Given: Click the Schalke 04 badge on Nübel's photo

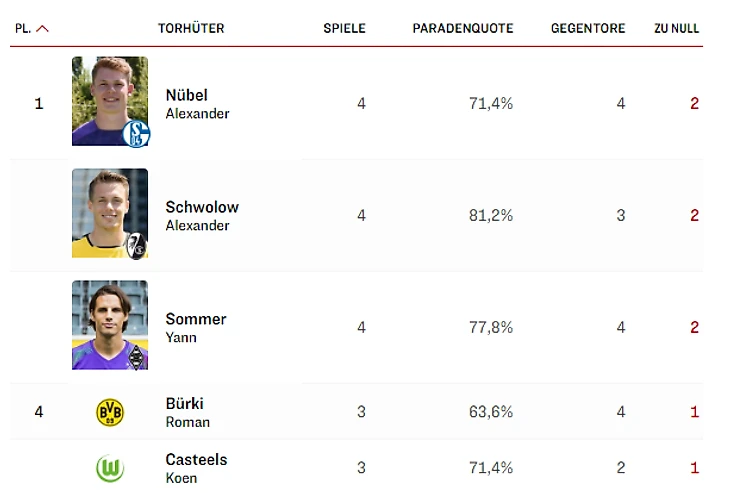Looking at the screenshot, I should click(135, 133).
